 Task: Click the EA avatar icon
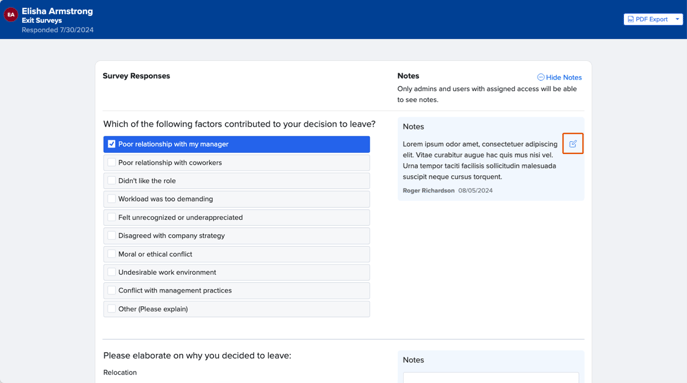click(11, 14)
